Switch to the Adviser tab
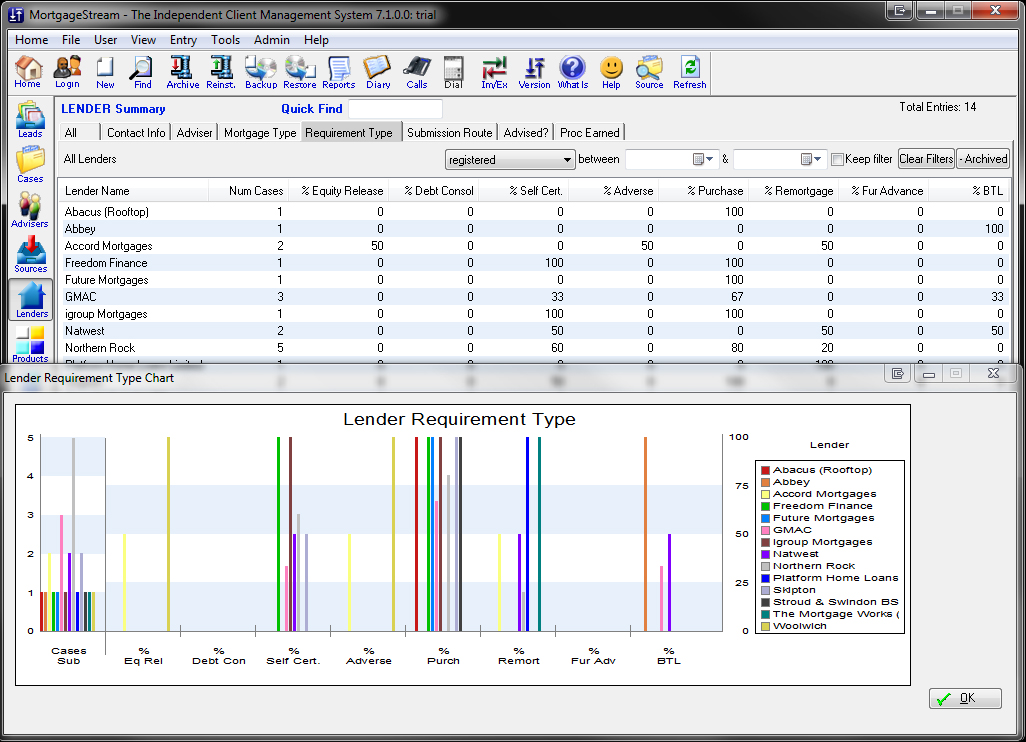The height and width of the screenshot is (742, 1026). (194, 133)
